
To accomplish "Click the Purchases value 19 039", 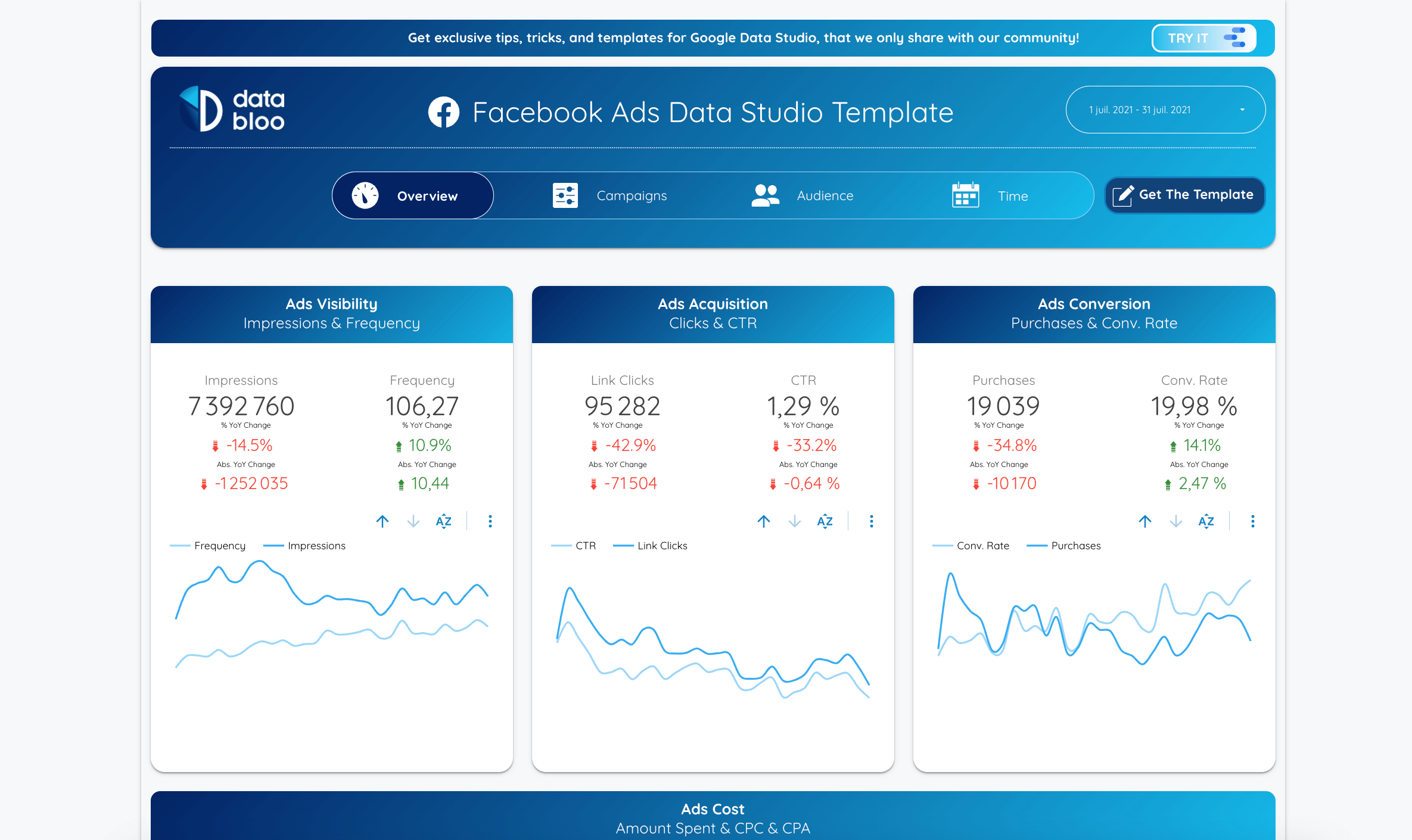I will (1003, 406).
